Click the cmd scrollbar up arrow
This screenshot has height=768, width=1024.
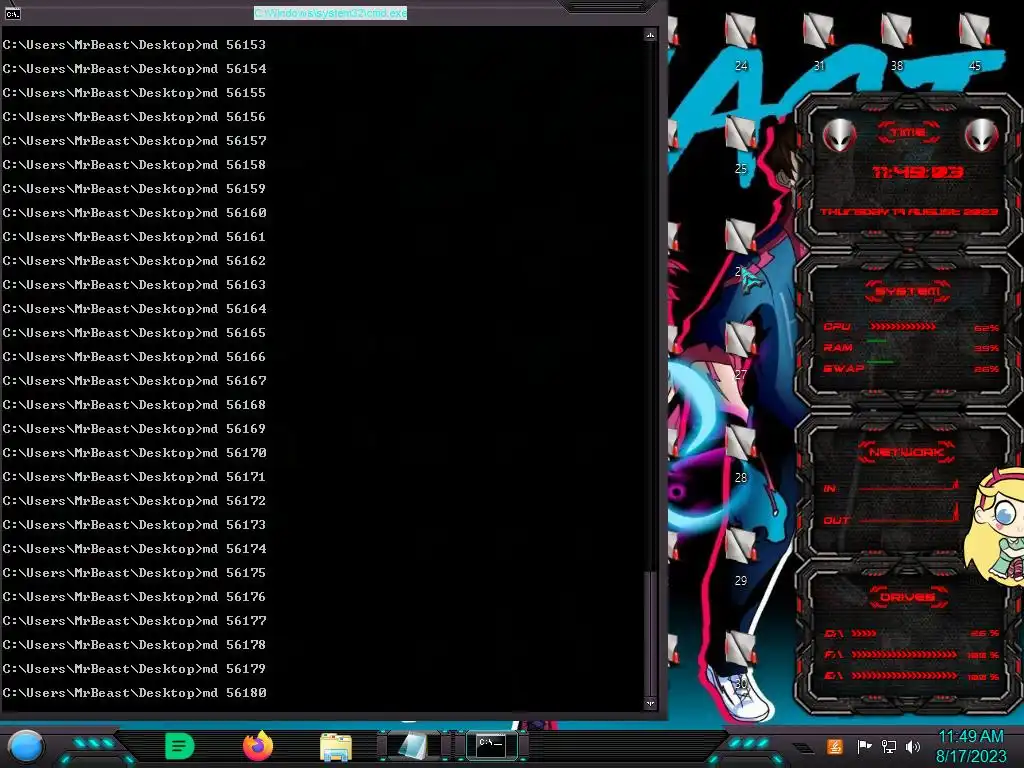tap(650, 35)
